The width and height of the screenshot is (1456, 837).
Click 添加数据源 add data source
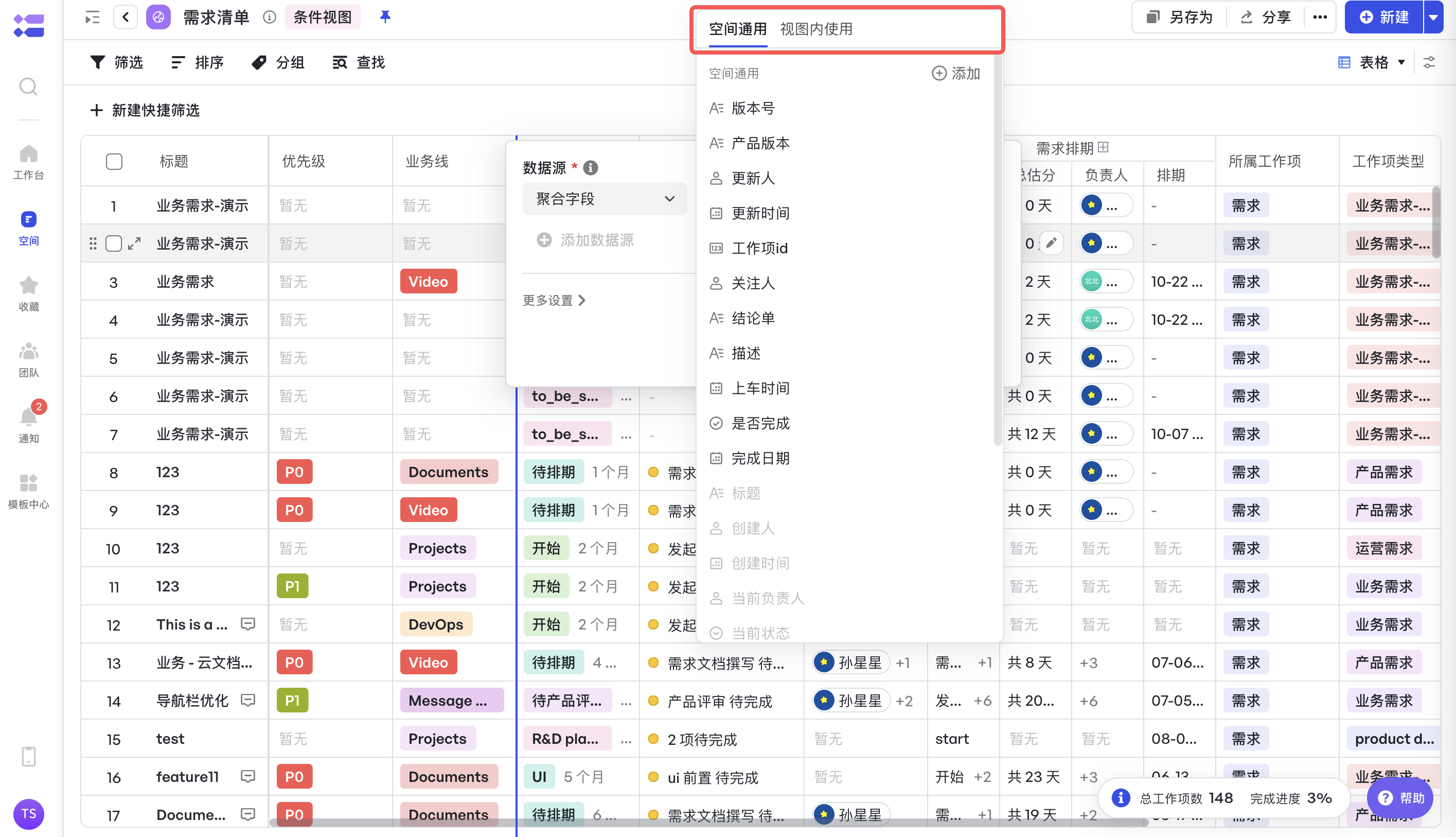coord(585,240)
